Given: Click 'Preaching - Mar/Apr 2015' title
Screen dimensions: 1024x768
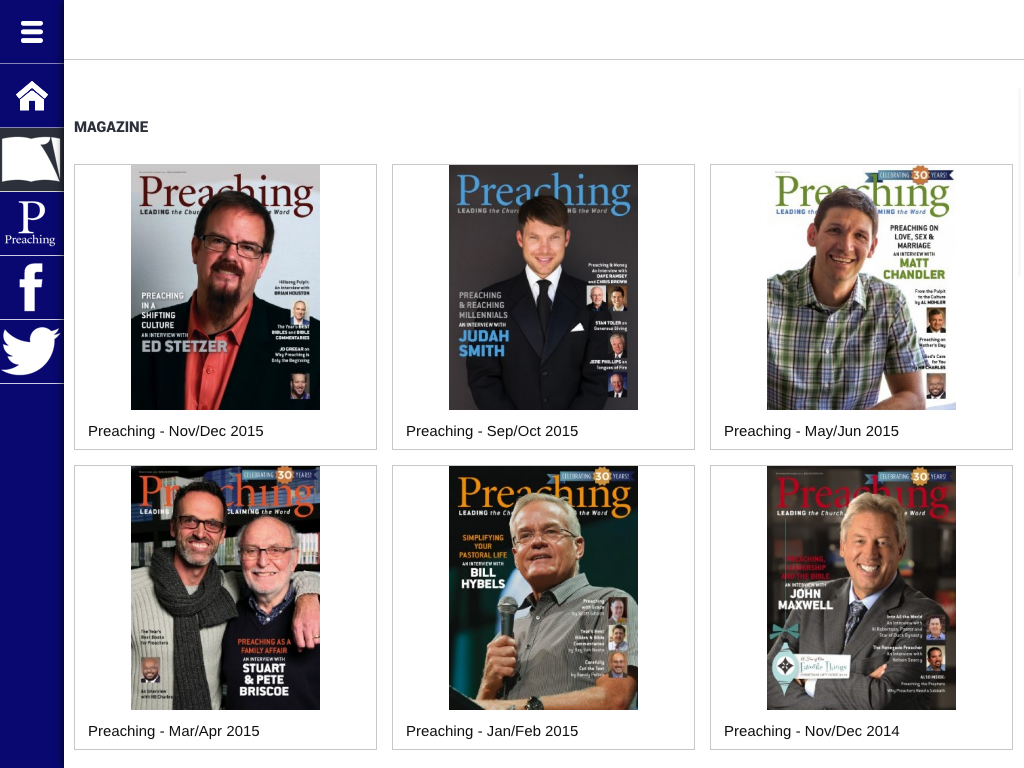Looking at the screenshot, I should tap(174, 731).
